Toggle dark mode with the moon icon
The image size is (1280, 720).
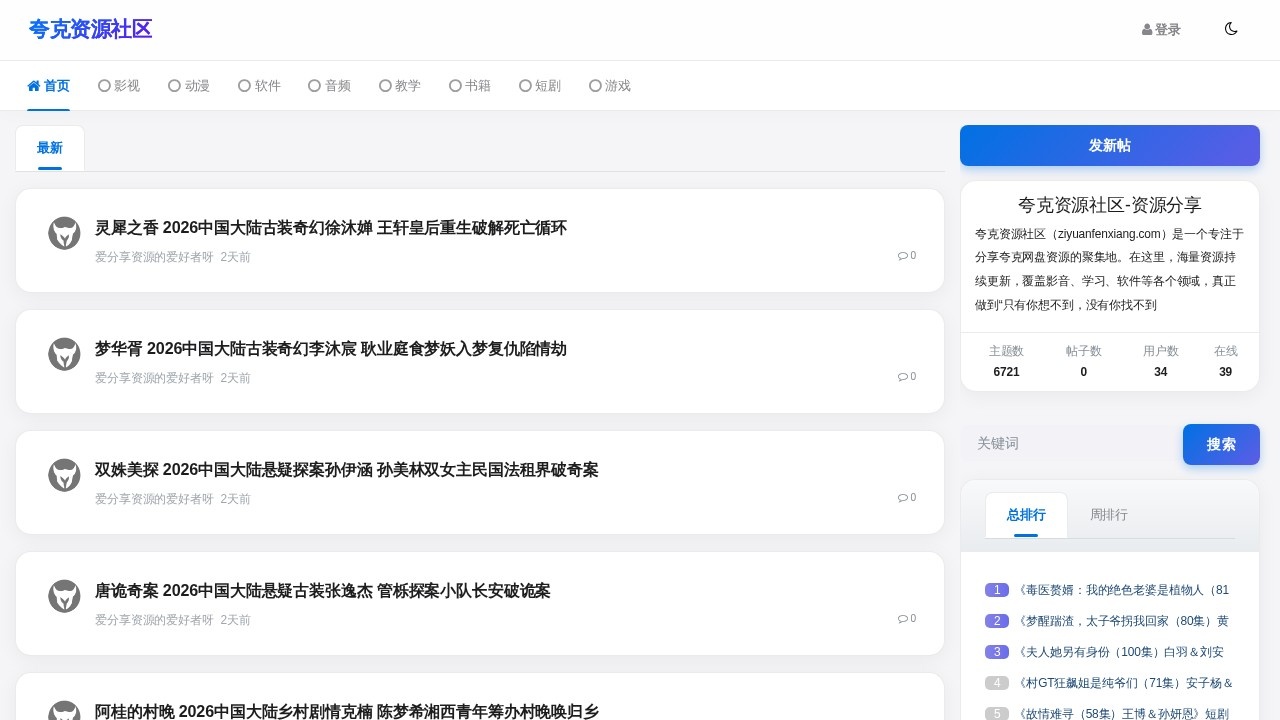pos(1231,29)
